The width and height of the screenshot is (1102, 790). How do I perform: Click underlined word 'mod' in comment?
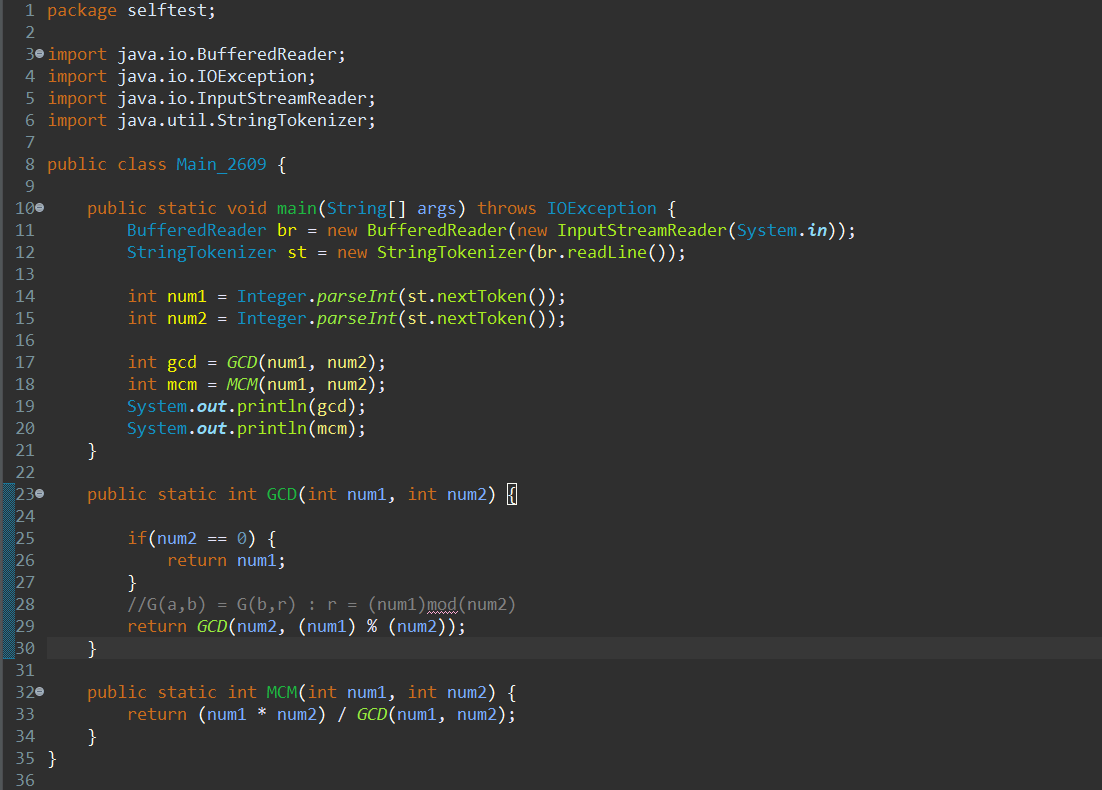click(442, 604)
